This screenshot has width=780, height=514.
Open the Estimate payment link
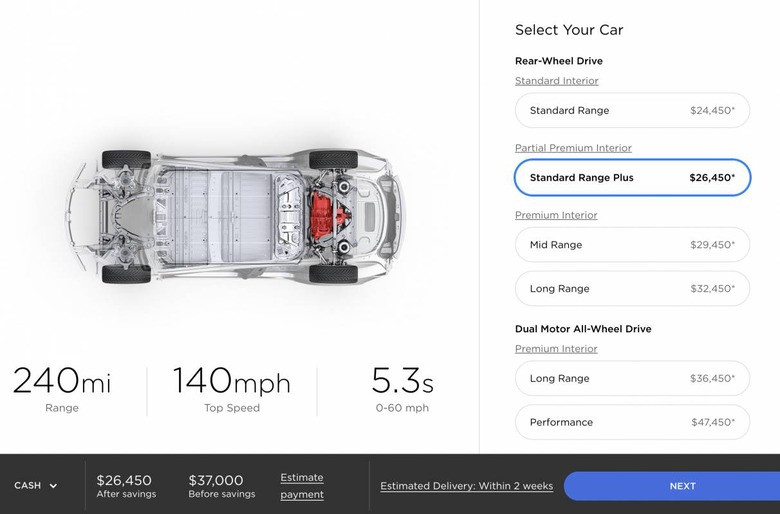(302, 486)
